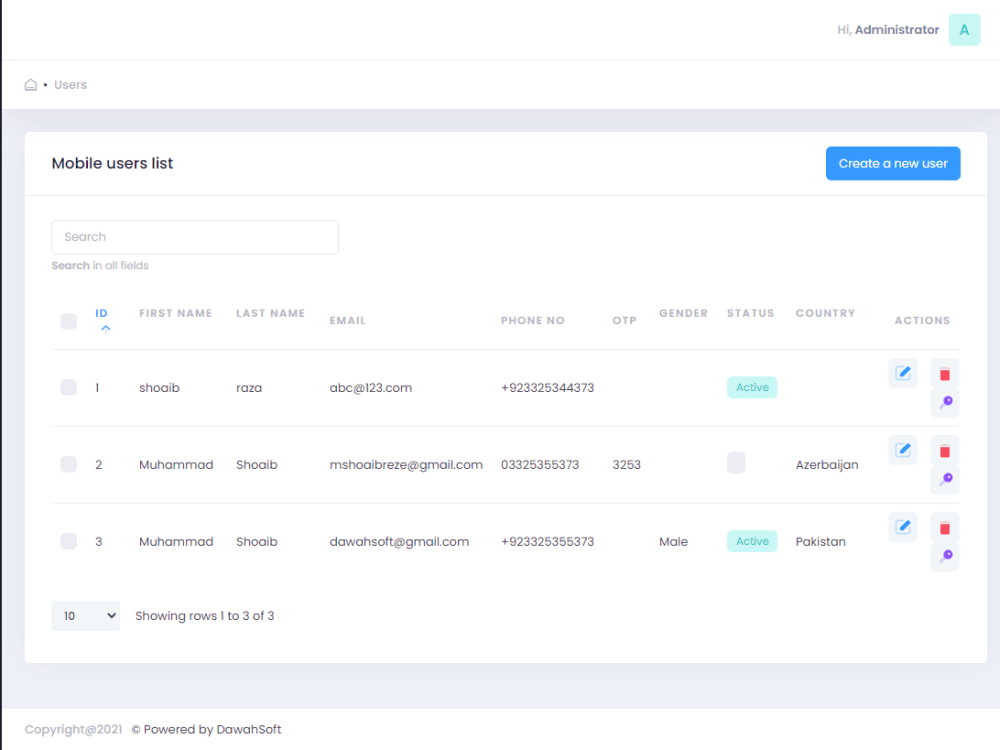Viewport: 1000px width, 750px height.
Task: Select the checkbox for user ID 1
Action: pyautogui.click(x=68, y=387)
